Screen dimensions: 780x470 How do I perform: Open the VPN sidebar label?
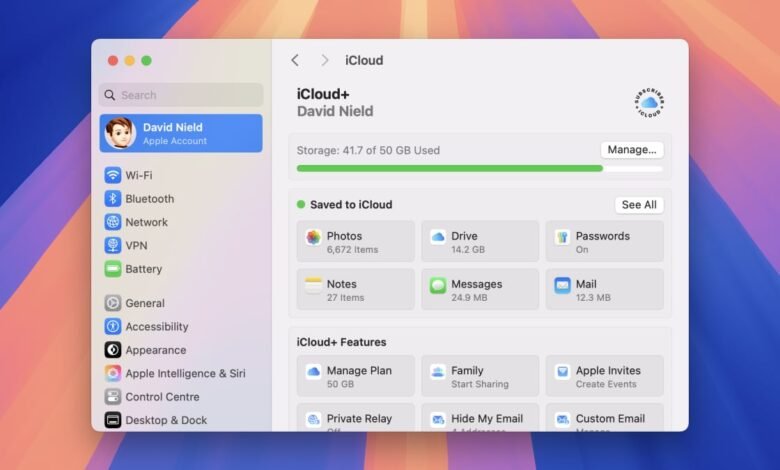[136, 245]
